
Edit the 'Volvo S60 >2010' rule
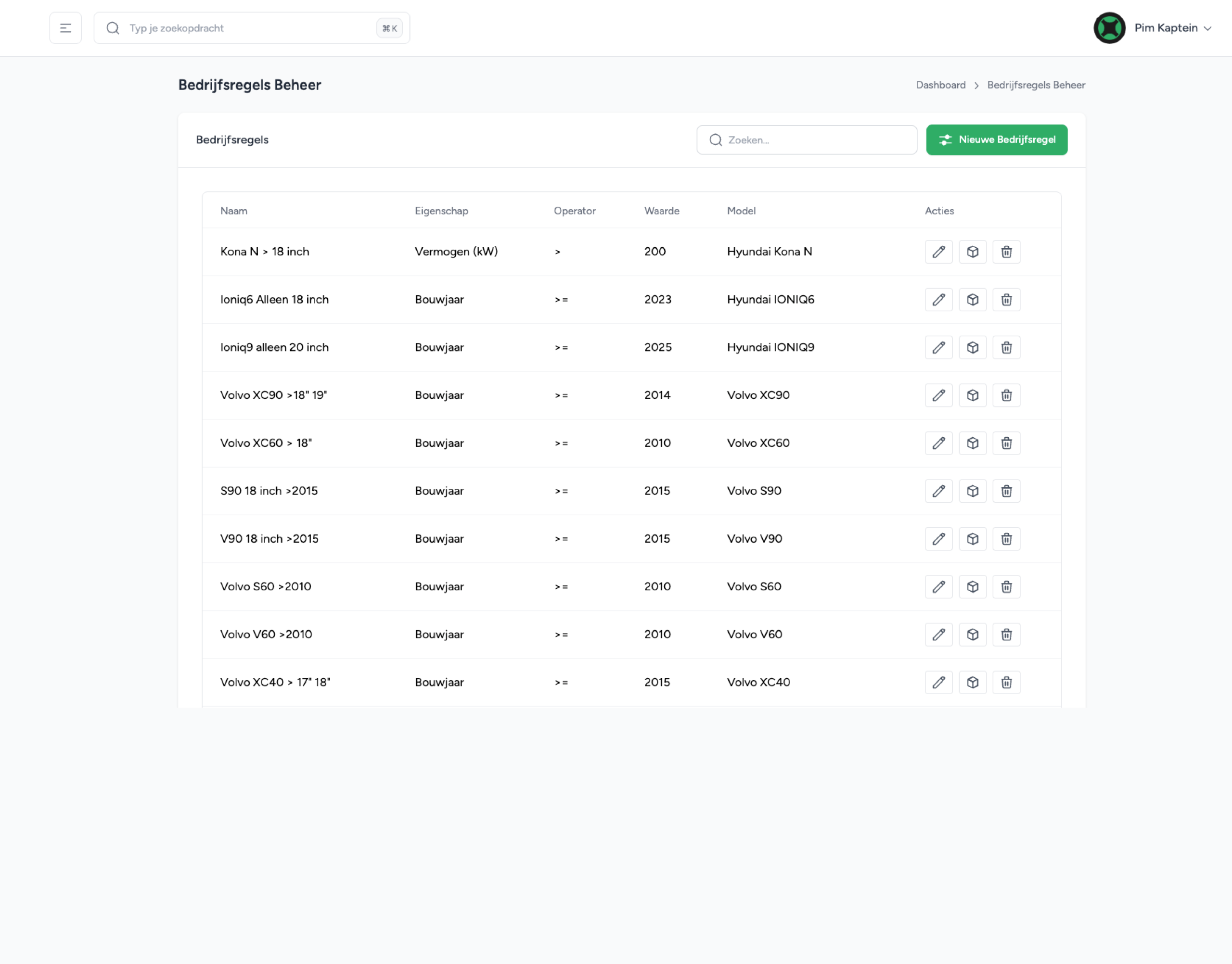[x=938, y=587]
